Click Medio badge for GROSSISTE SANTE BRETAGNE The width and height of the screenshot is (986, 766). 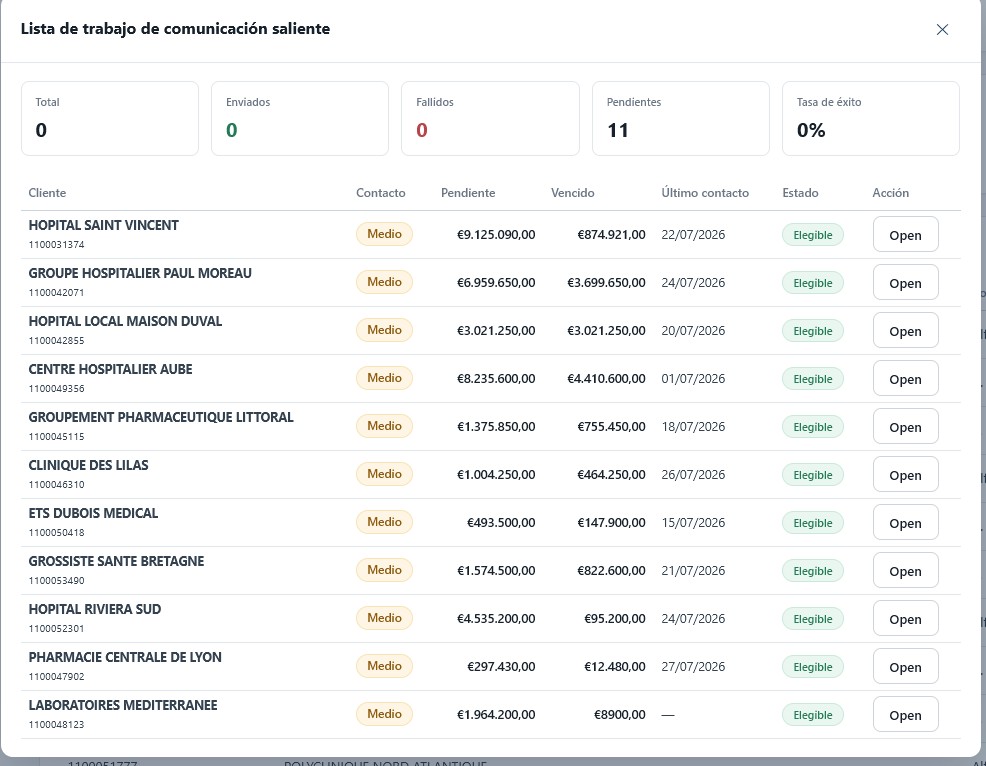tap(384, 570)
